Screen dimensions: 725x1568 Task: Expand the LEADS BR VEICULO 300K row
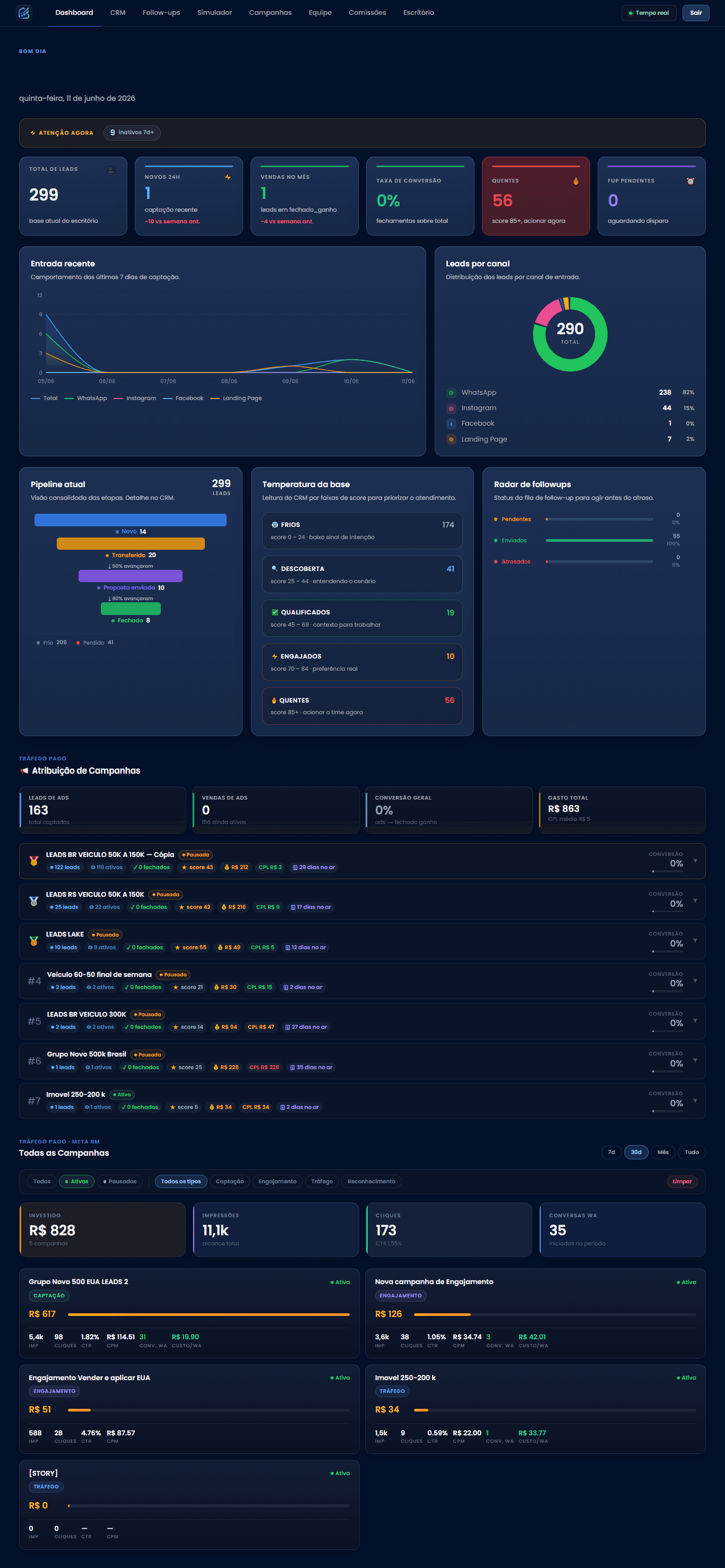click(695, 1020)
